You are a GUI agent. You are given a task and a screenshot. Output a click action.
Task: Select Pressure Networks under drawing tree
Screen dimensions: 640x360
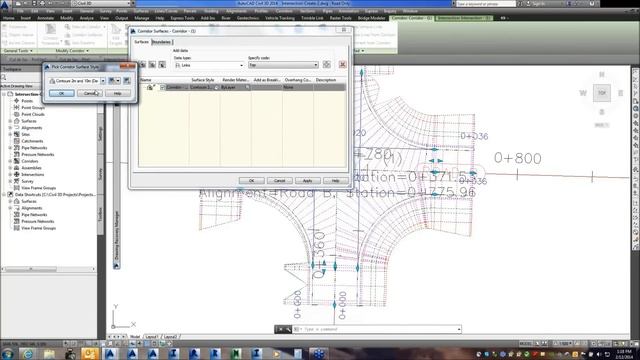[x=38, y=155]
